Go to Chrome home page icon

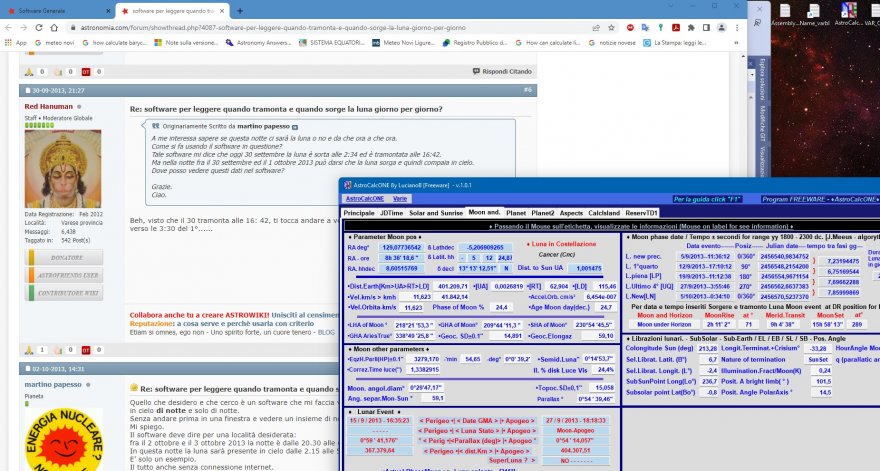click(x=54, y=28)
